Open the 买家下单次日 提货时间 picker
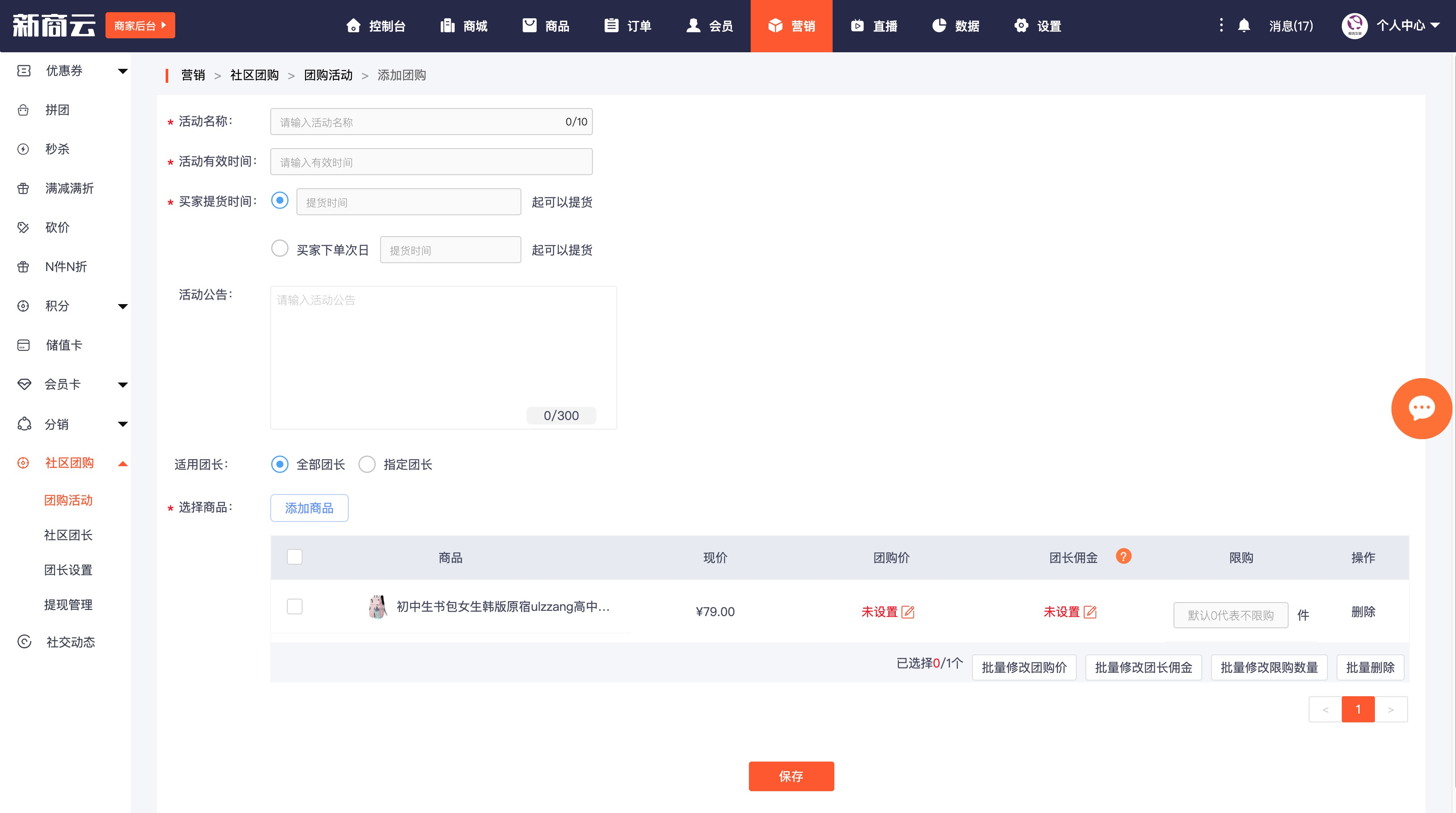Image resolution: width=1456 pixels, height=813 pixels. [x=450, y=250]
